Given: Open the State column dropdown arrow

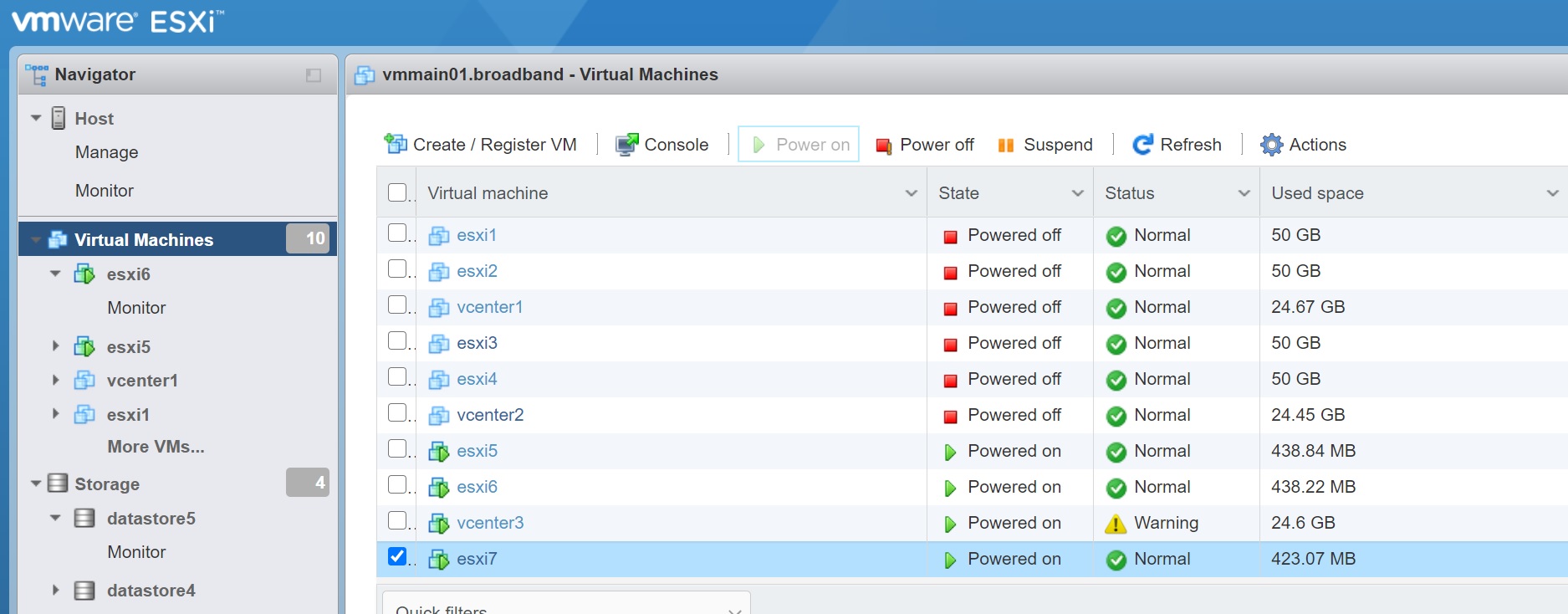Looking at the screenshot, I should coord(1077,193).
